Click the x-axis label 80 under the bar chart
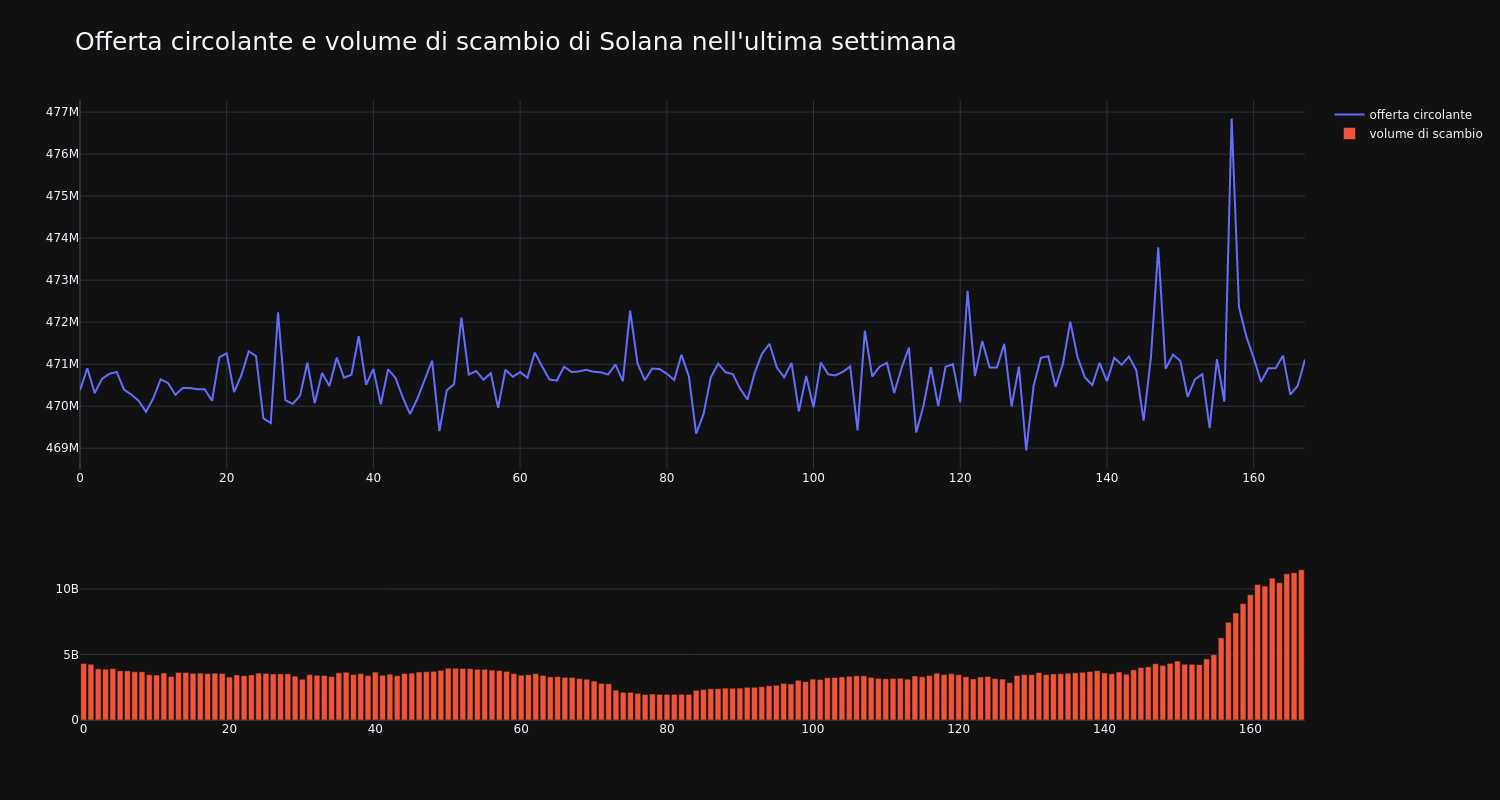The image size is (1500, 800). click(x=667, y=730)
